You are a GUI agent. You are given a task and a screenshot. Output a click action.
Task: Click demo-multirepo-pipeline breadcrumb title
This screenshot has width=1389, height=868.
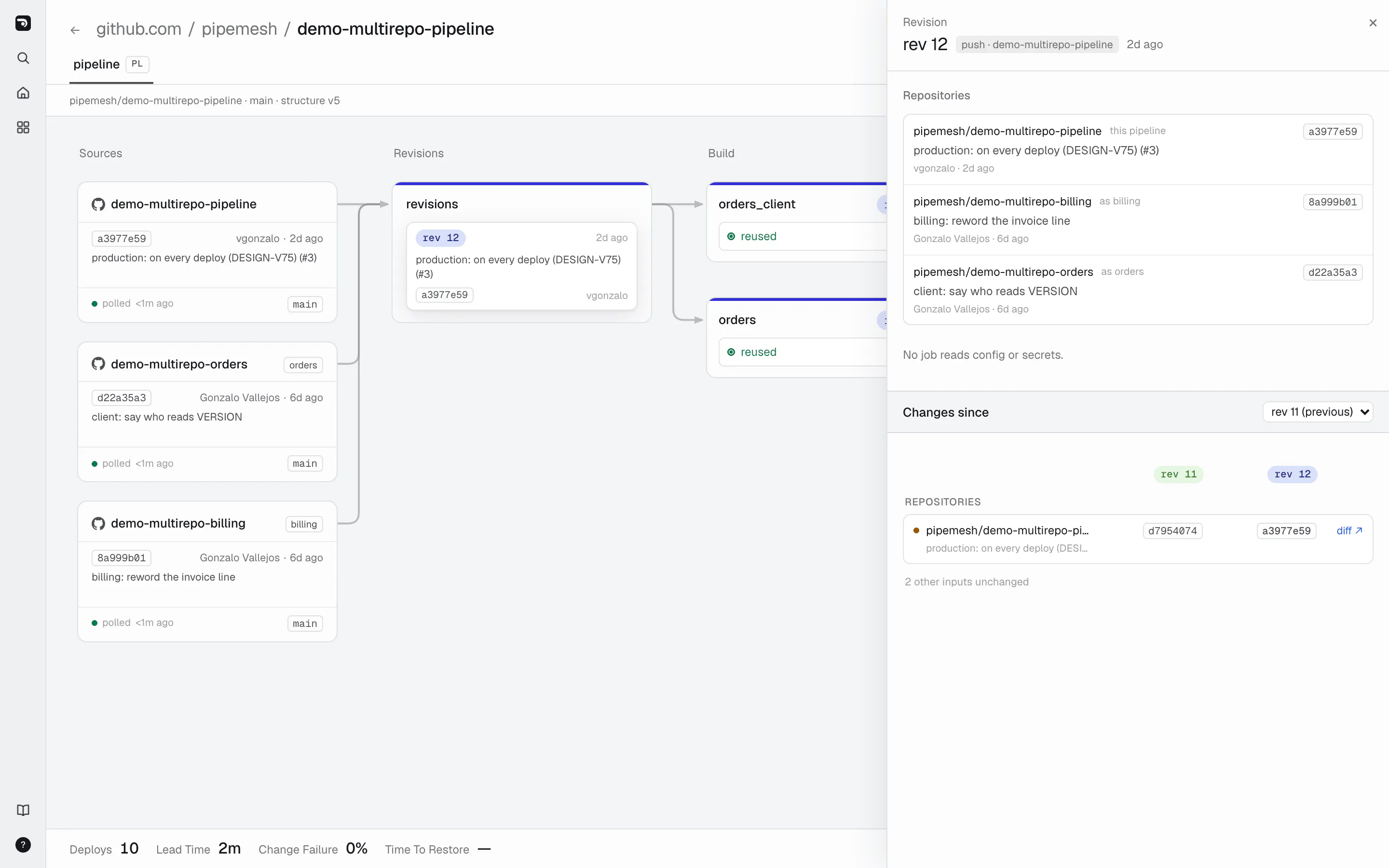[x=395, y=29]
